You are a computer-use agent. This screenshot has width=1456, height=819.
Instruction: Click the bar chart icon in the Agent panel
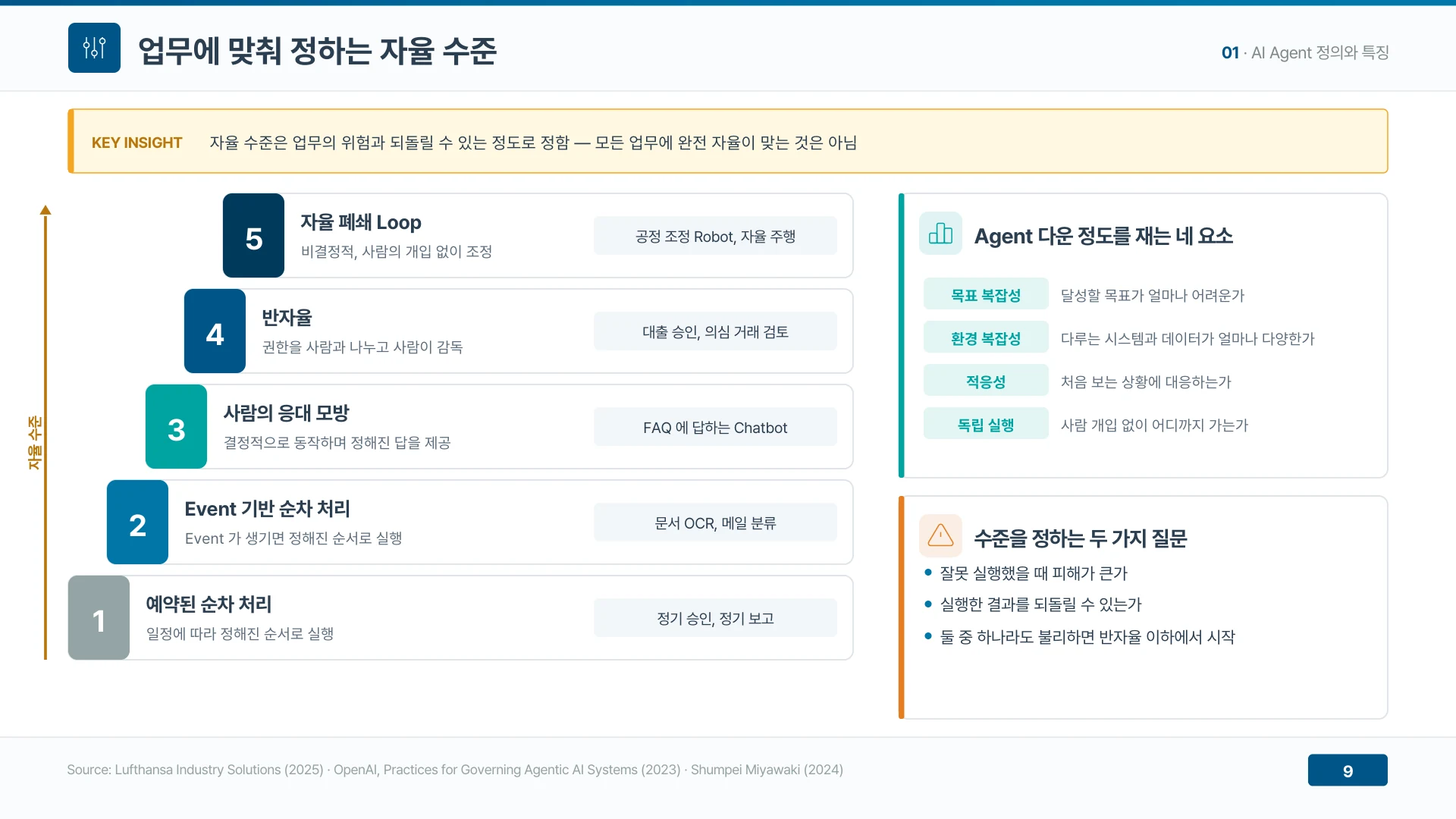[940, 234]
